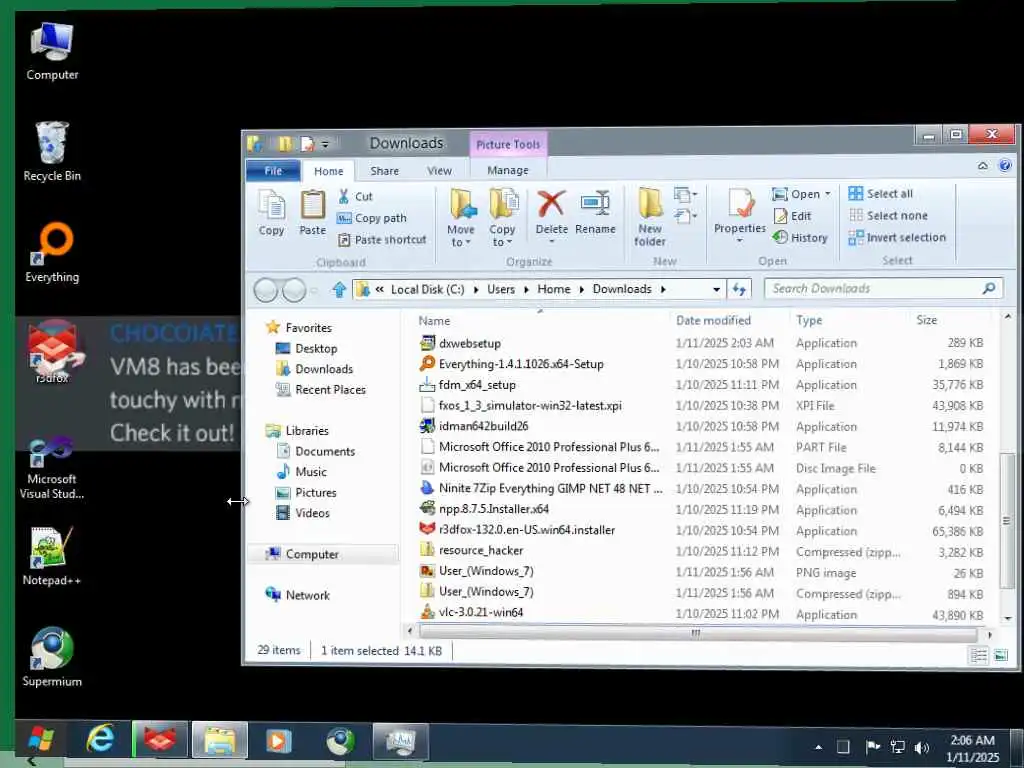Select Documents library
Screen dimensions: 1024x768
[316, 451]
